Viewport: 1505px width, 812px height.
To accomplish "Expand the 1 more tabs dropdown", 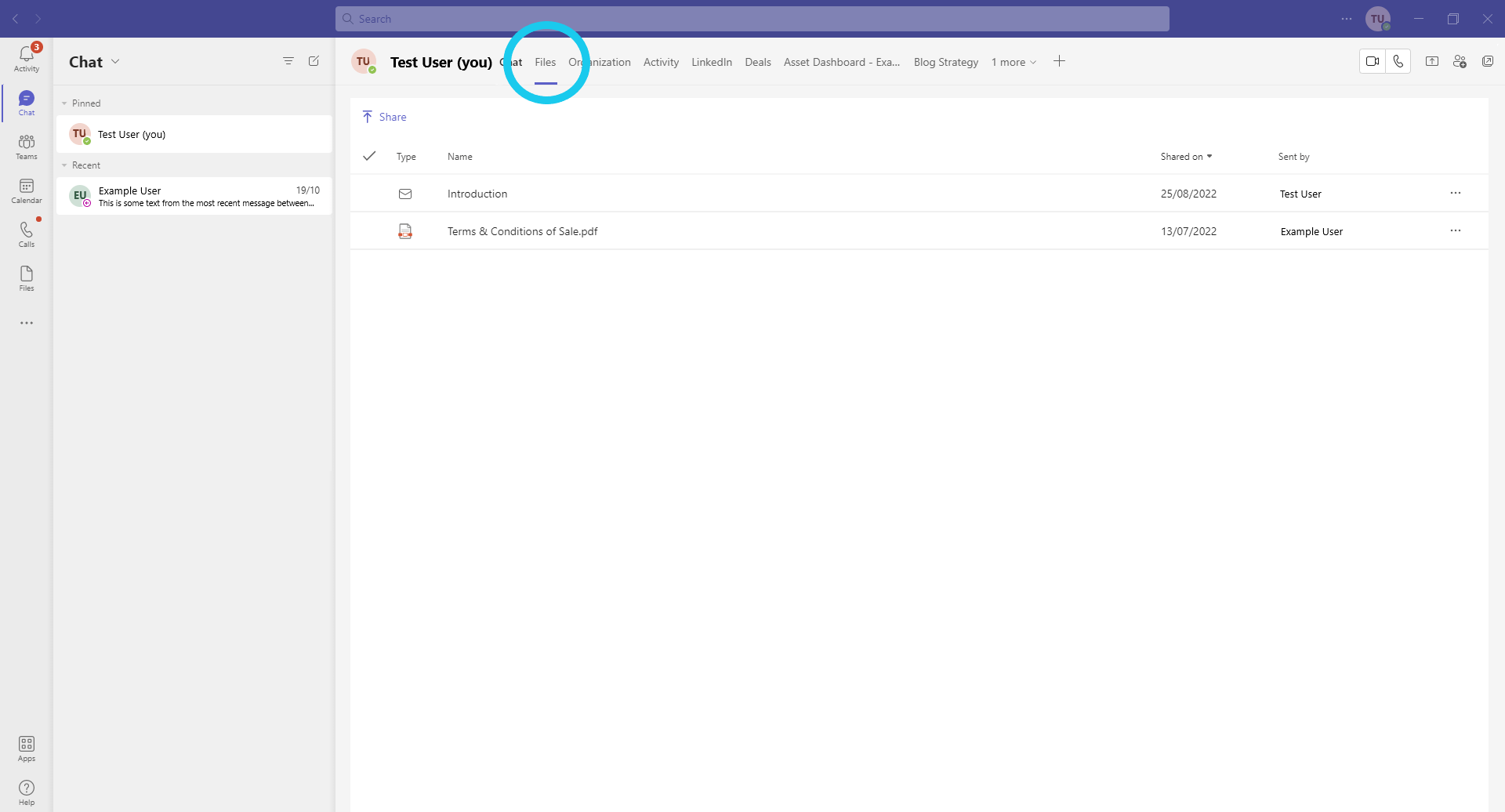I will click(1014, 62).
